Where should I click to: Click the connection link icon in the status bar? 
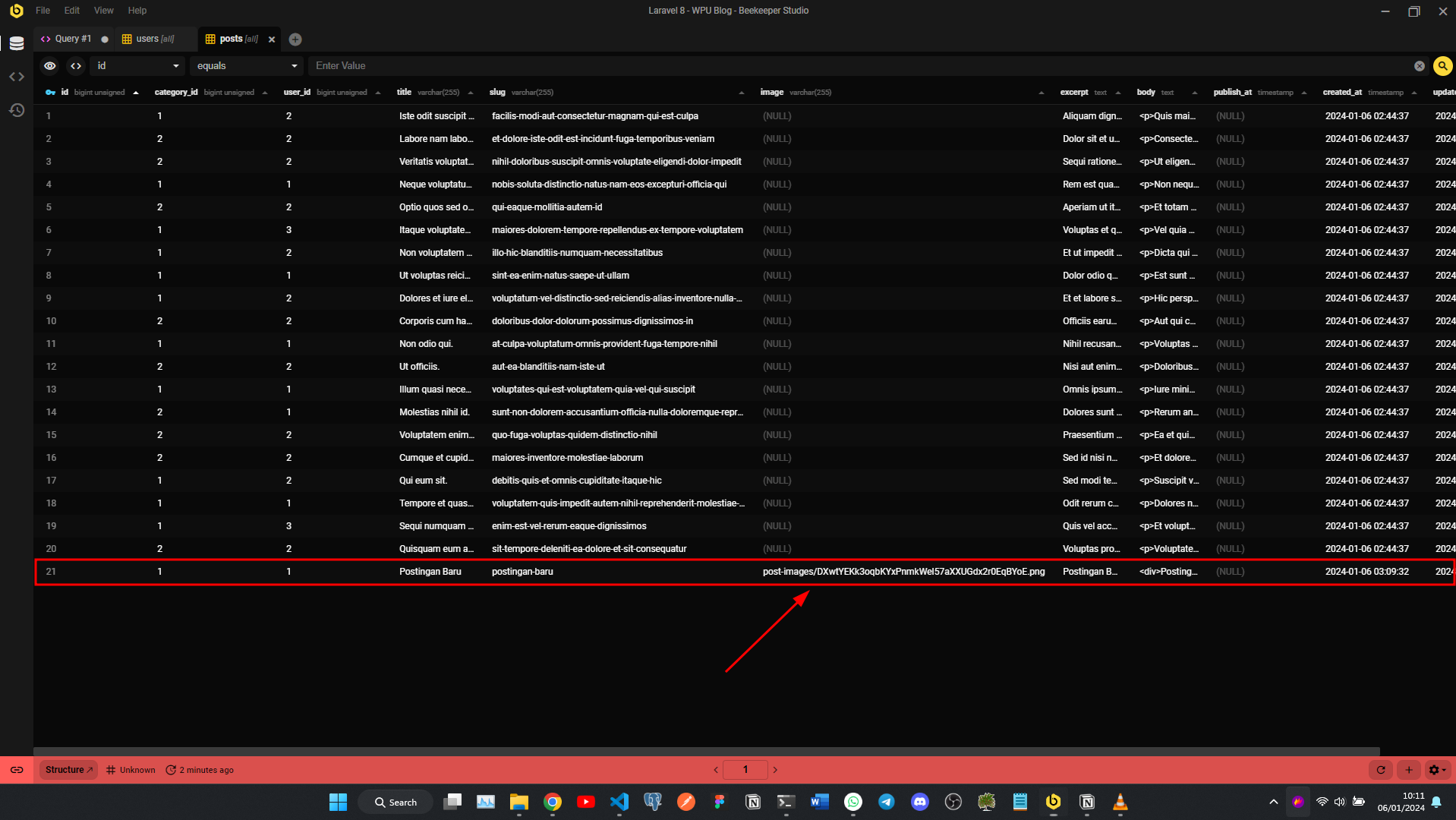pos(17,770)
